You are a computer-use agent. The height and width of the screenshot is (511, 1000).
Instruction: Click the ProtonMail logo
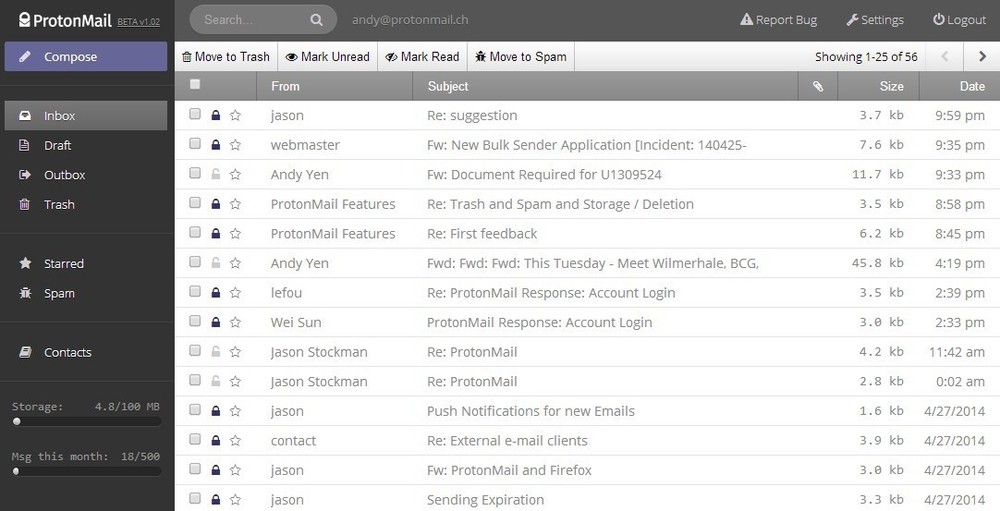pyautogui.click(x=64, y=19)
